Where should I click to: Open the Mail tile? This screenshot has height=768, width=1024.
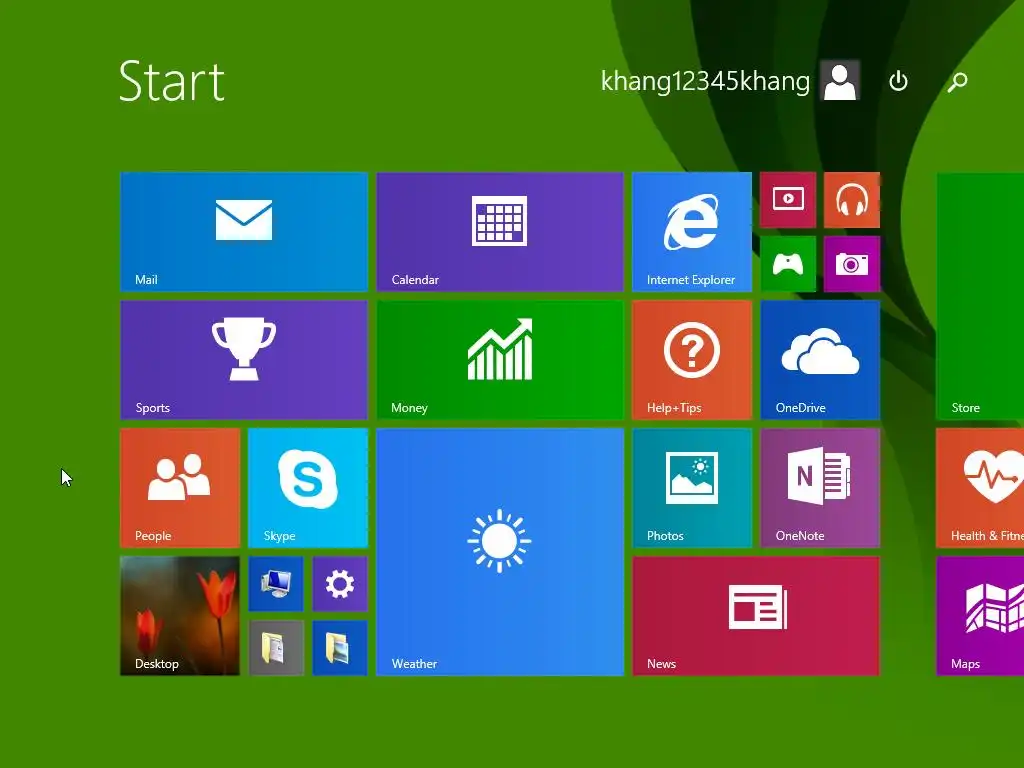pyautogui.click(x=244, y=232)
